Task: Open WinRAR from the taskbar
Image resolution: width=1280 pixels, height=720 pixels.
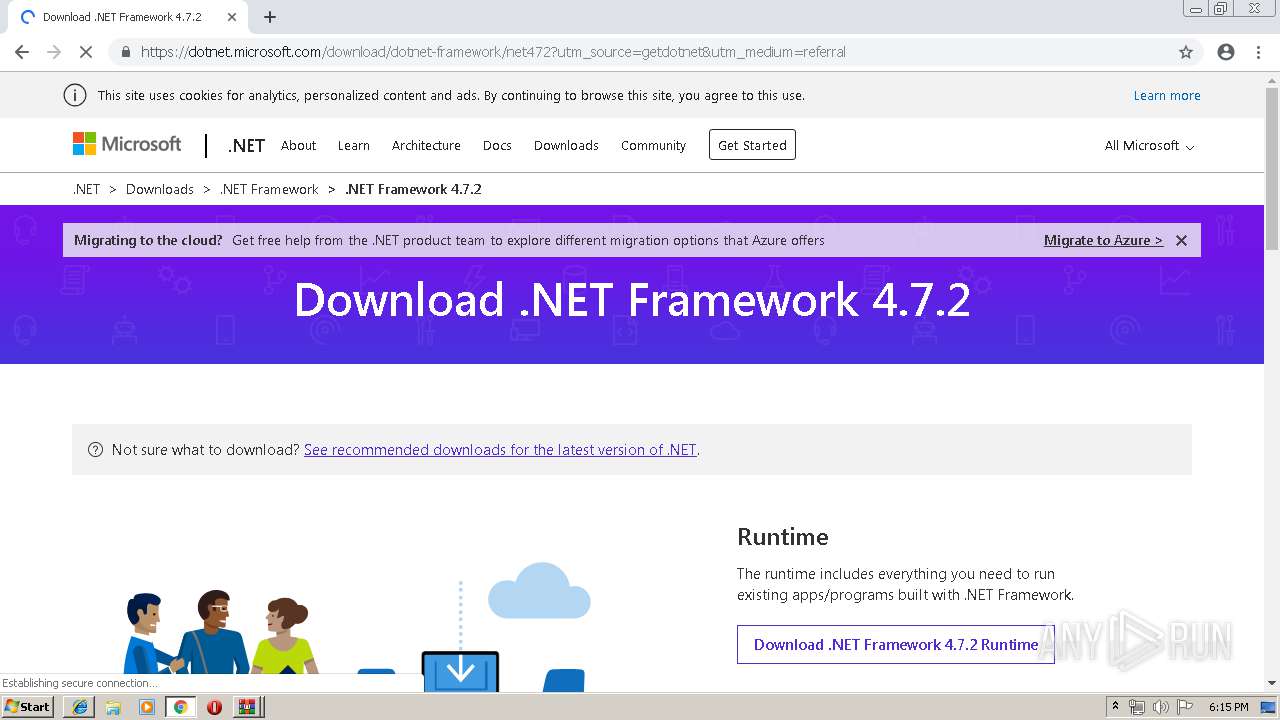Action: pos(246,707)
